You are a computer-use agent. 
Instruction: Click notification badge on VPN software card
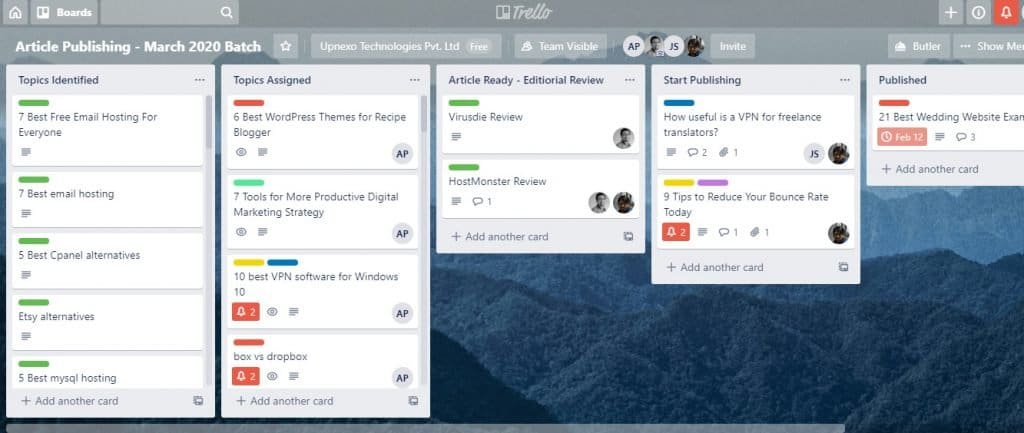tap(246, 312)
